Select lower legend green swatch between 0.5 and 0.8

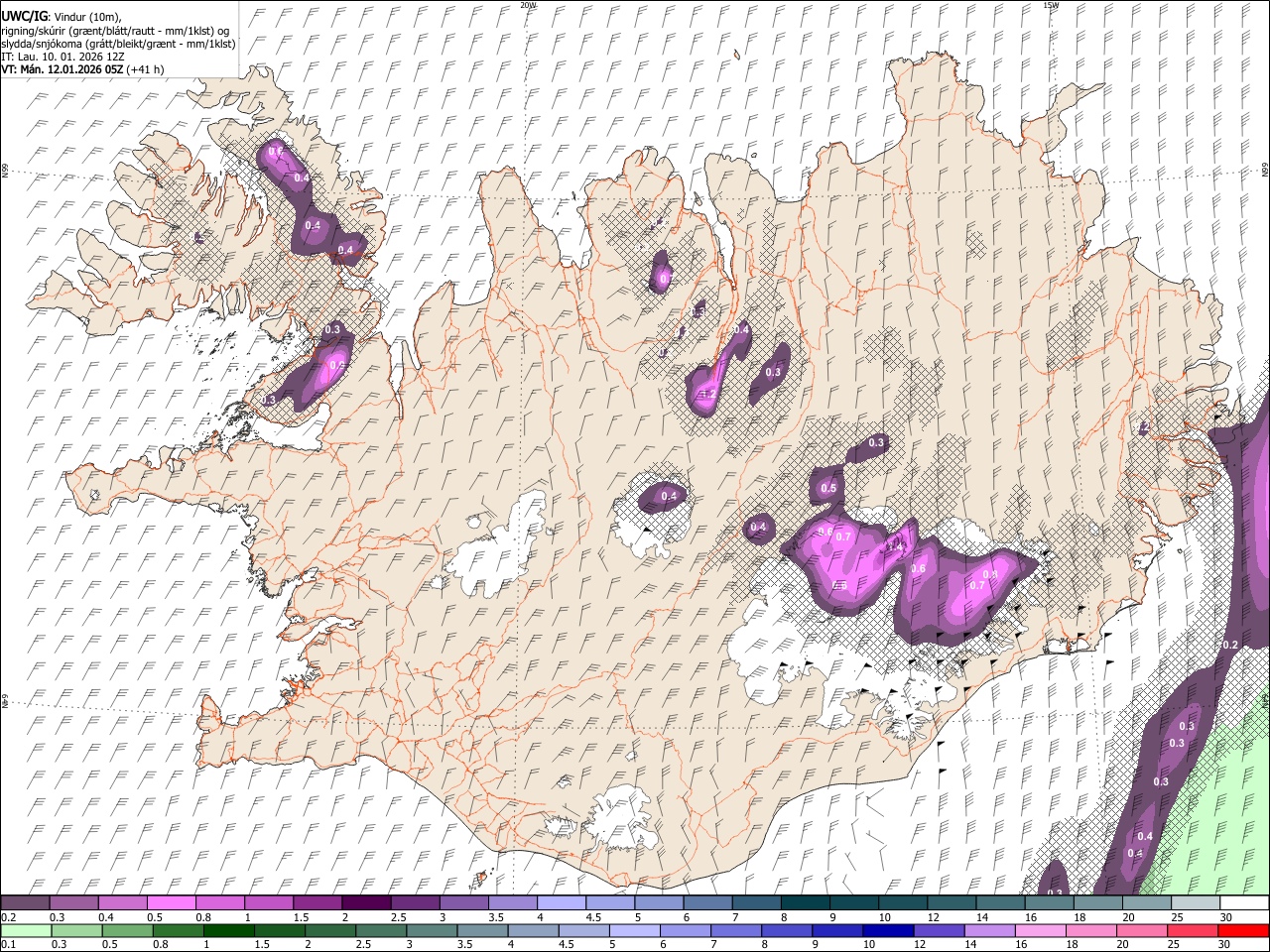pyautogui.click(x=128, y=931)
